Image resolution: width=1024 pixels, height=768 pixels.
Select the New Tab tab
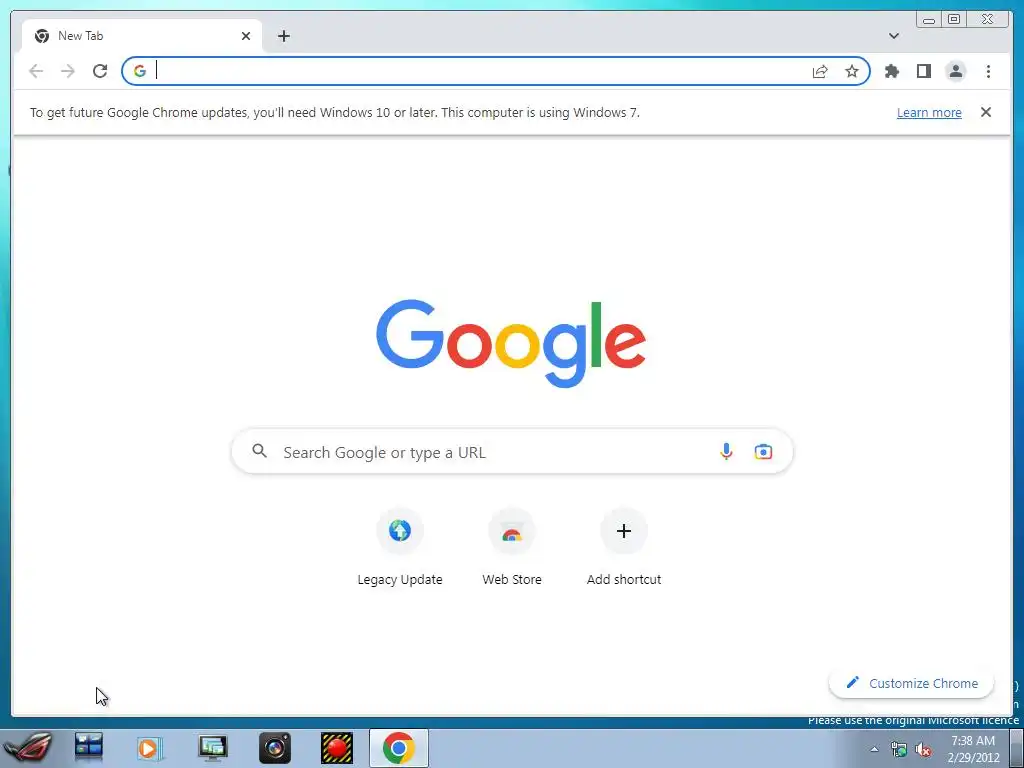click(x=142, y=36)
